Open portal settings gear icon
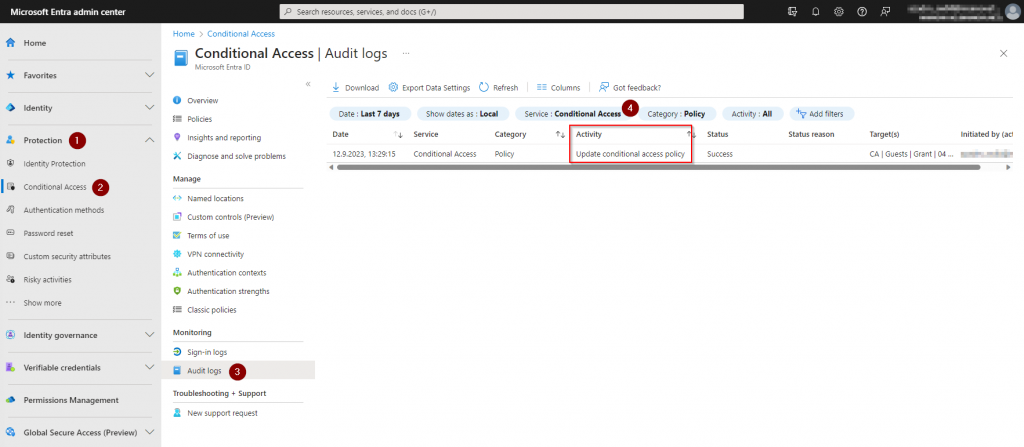Screen dimensions: 1024x447 (838, 11)
